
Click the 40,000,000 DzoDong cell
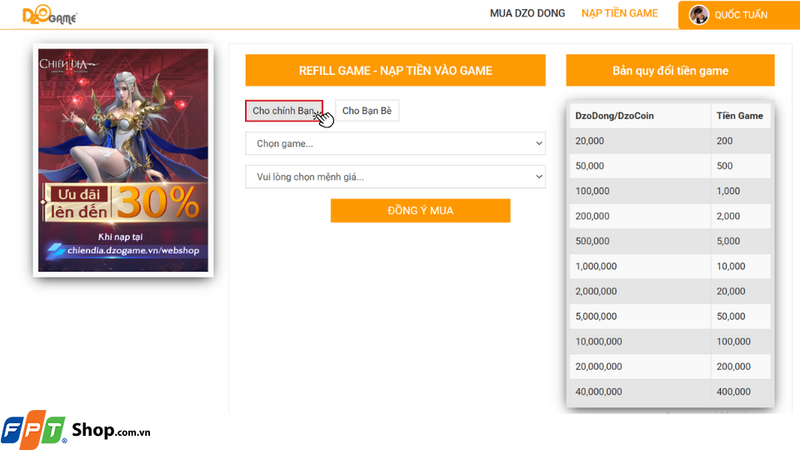640,391
